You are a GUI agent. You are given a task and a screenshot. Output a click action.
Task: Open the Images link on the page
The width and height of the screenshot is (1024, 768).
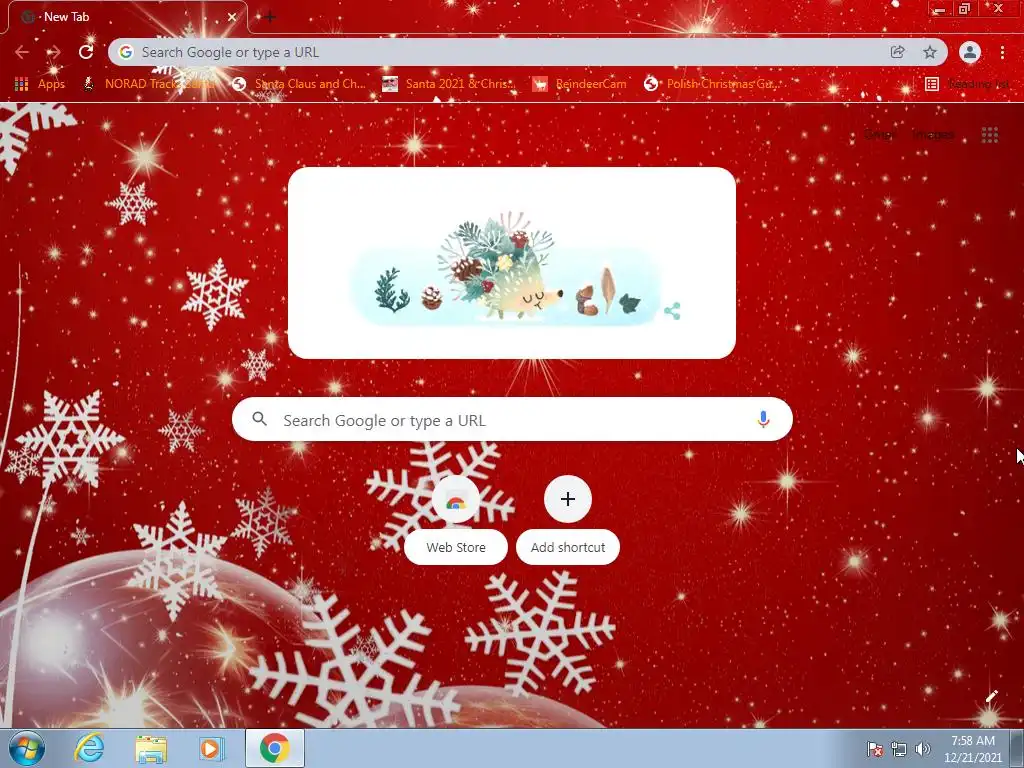tap(933, 135)
